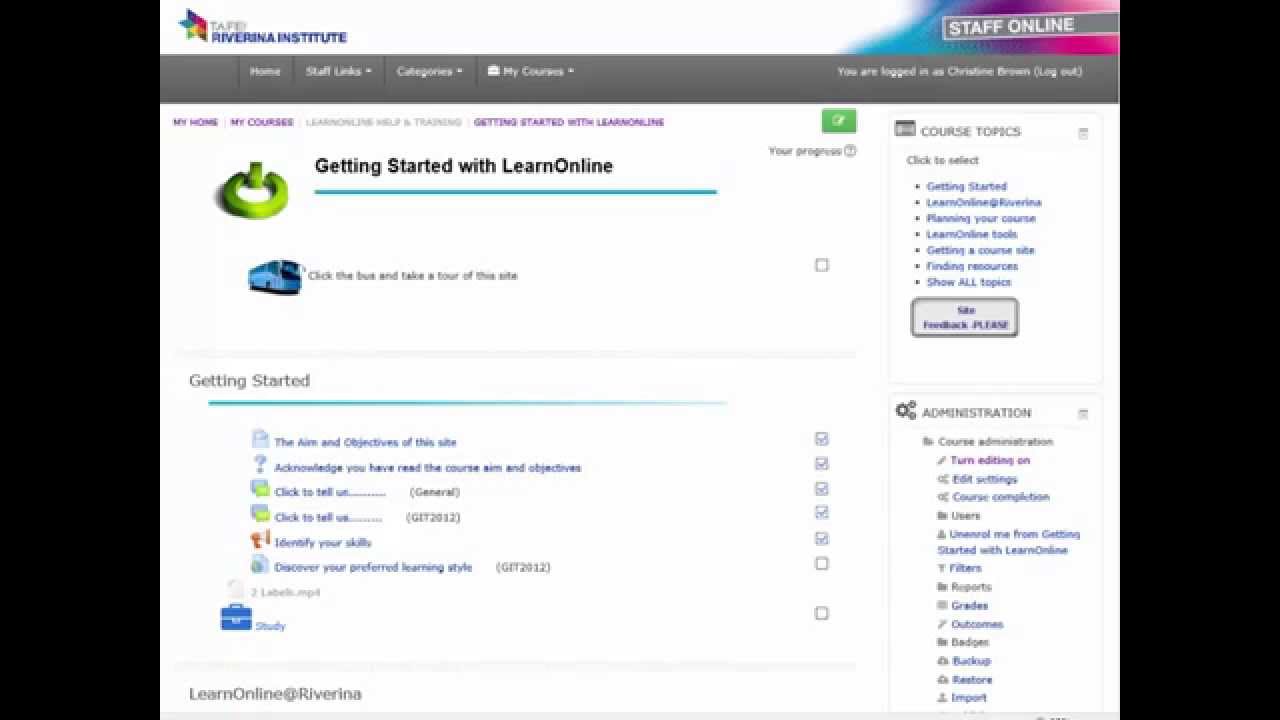Screen dimensions: 1280x720
Task: Toggle completion for Click to tell us (General)
Action: pos(821,489)
